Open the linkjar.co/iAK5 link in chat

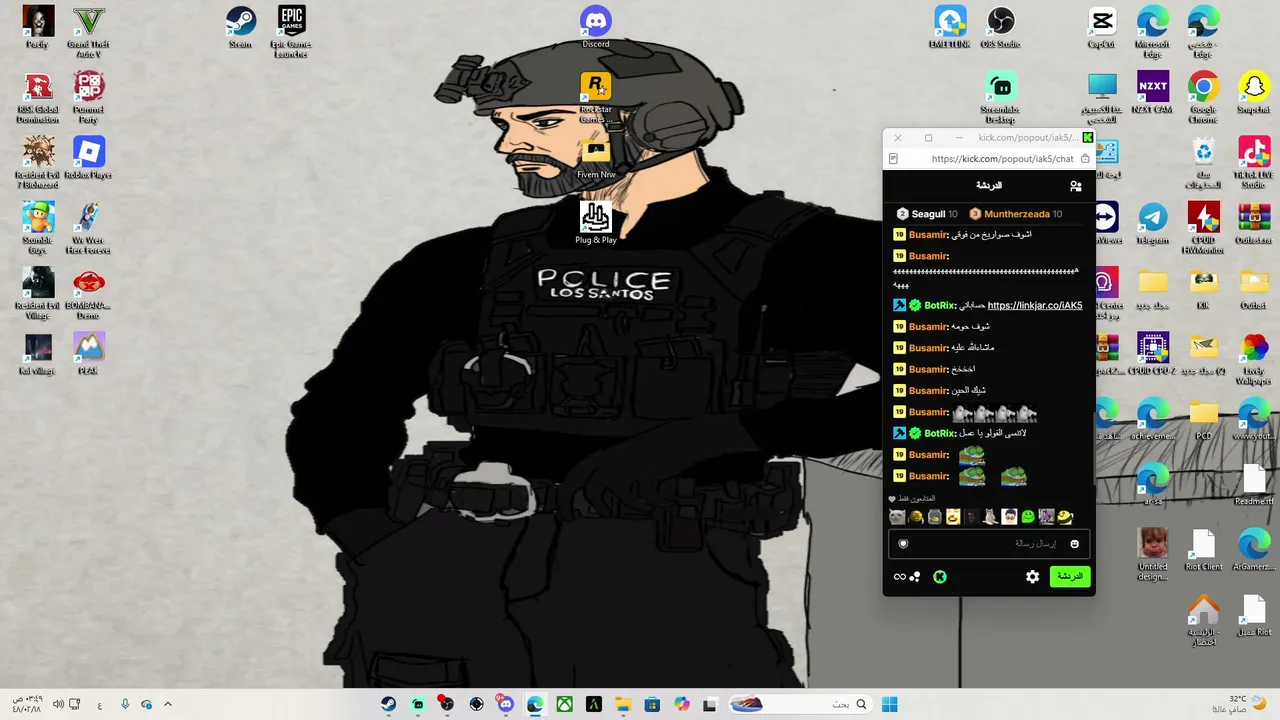coord(1035,306)
